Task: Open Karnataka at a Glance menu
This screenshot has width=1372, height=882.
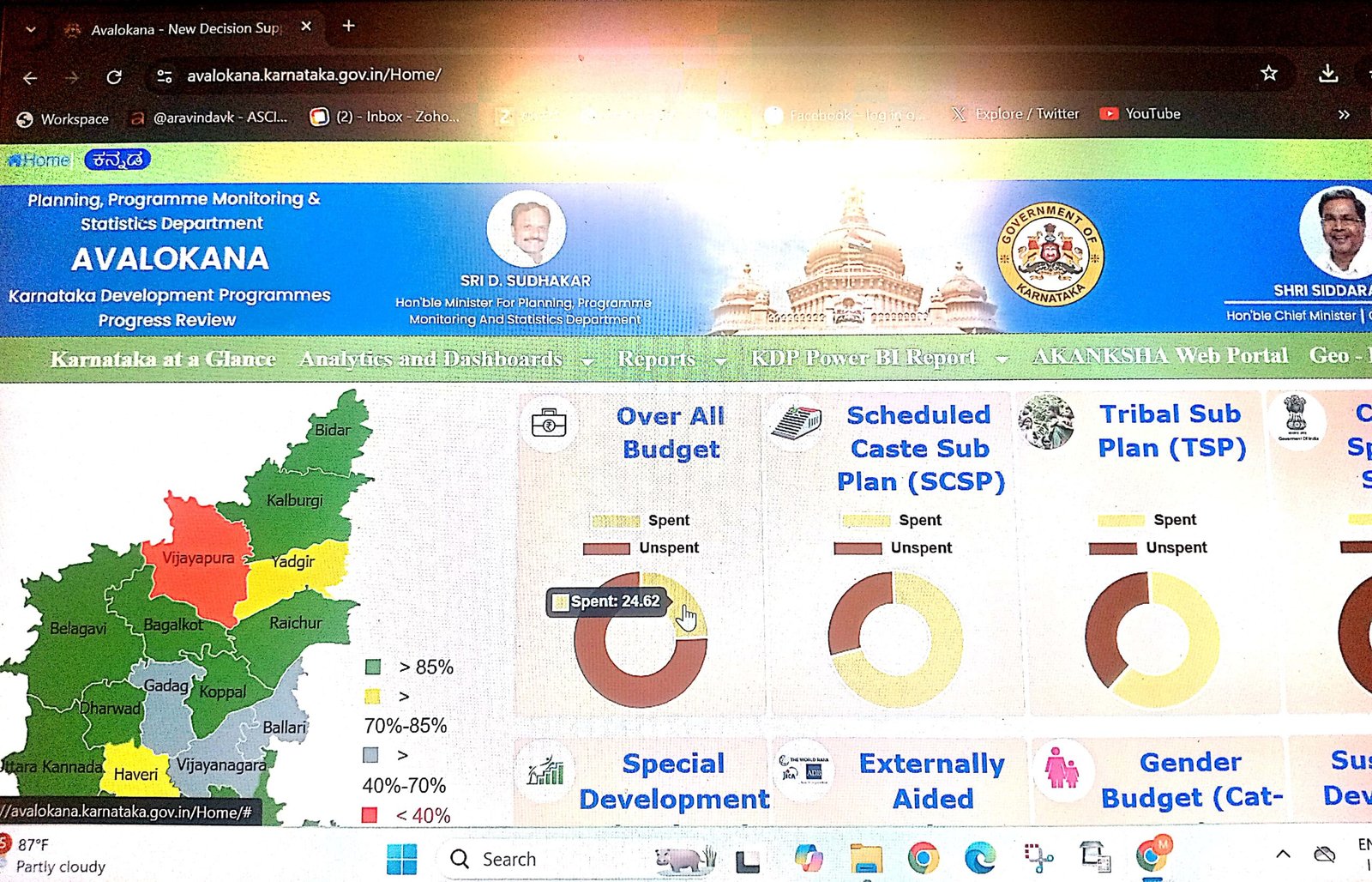Action: point(163,359)
